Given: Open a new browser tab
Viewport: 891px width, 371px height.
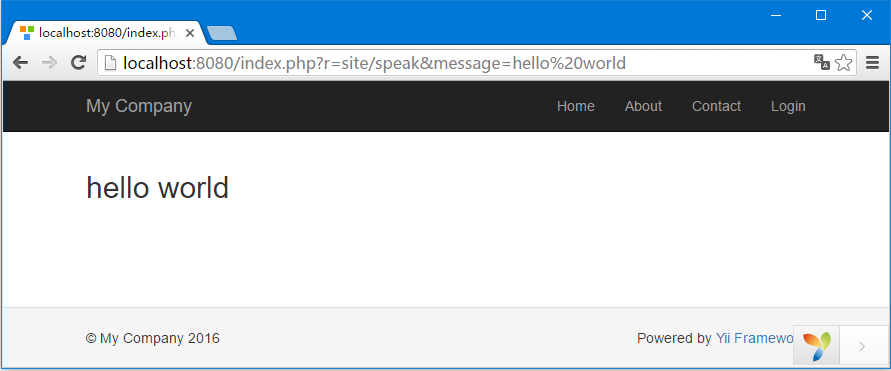Looking at the screenshot, I should [x=222, y=34].
